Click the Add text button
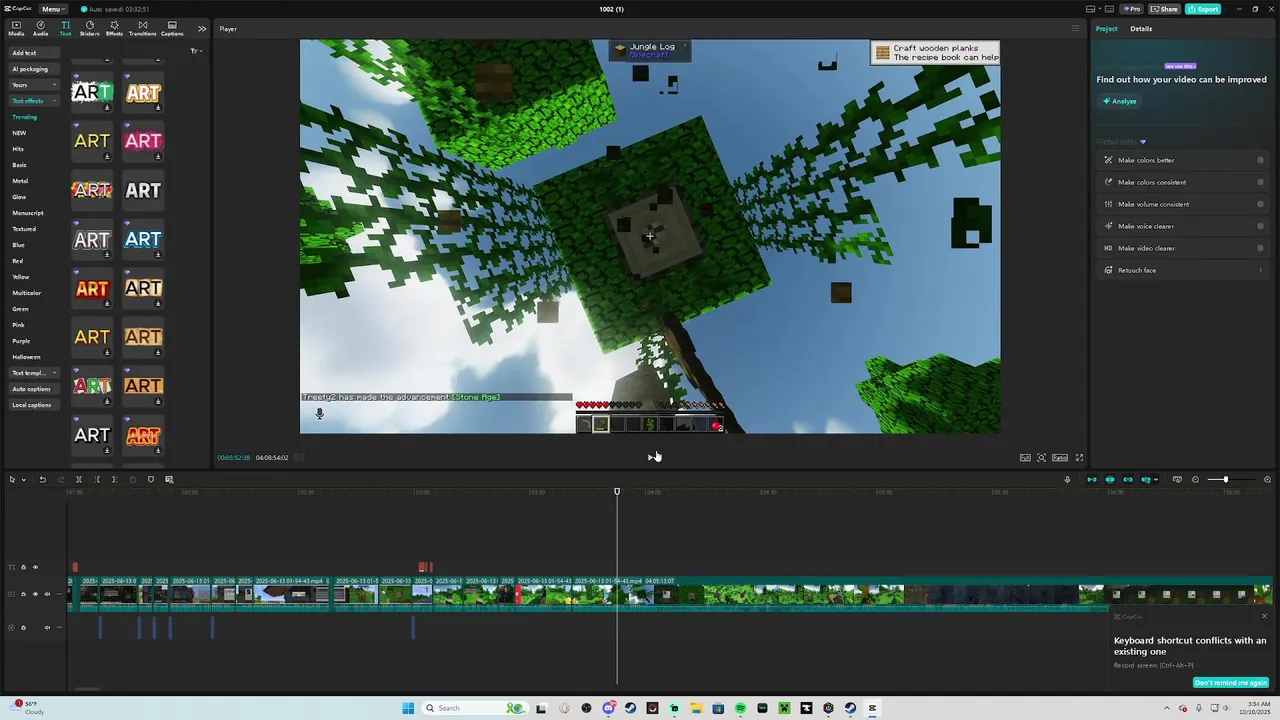 [x=34, y=53]
